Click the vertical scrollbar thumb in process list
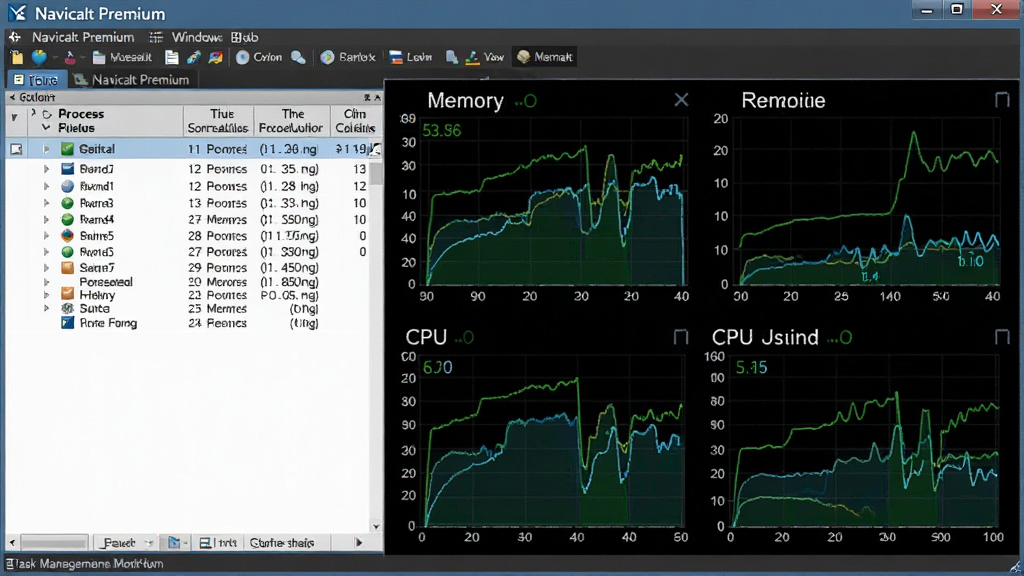 [x=376, y=172]
